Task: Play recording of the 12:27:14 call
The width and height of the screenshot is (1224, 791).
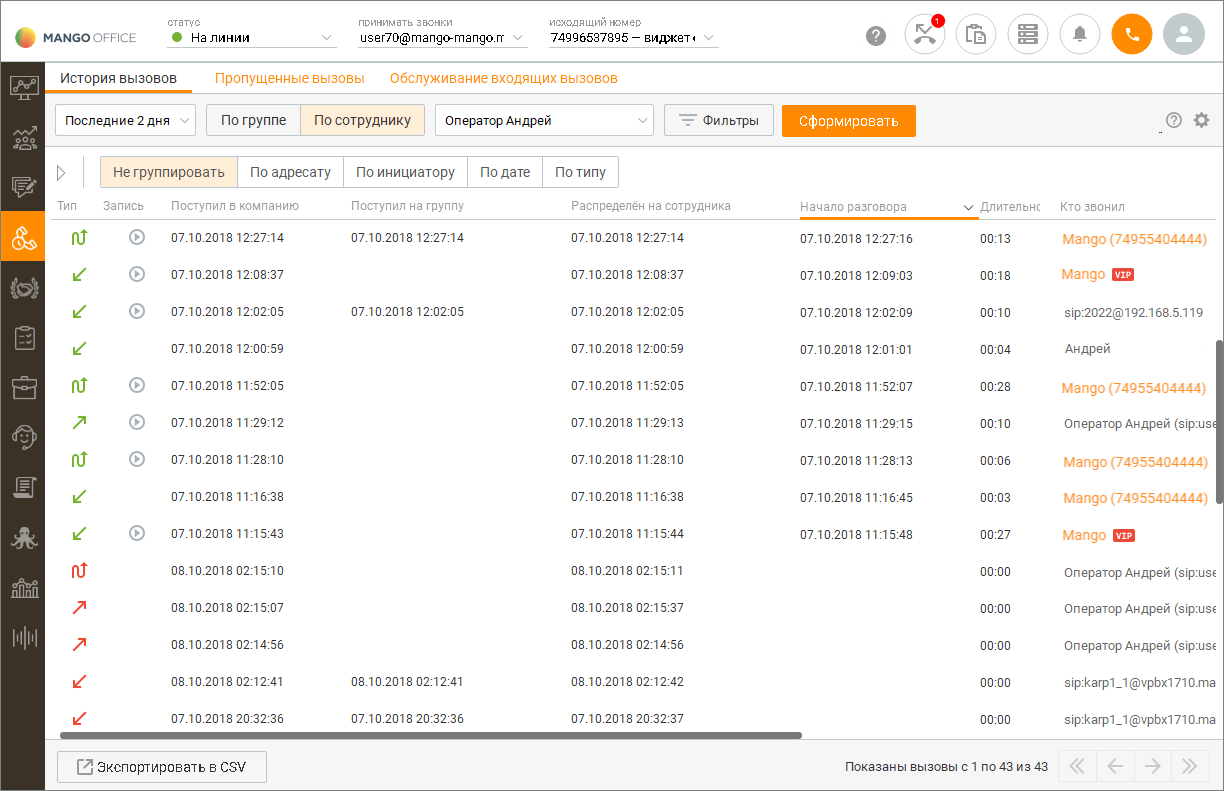Action: click(x=137, y=237)
